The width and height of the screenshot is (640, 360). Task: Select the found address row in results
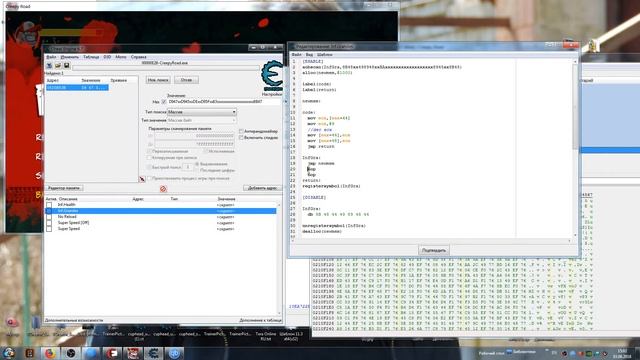click(x=77, y=88)
